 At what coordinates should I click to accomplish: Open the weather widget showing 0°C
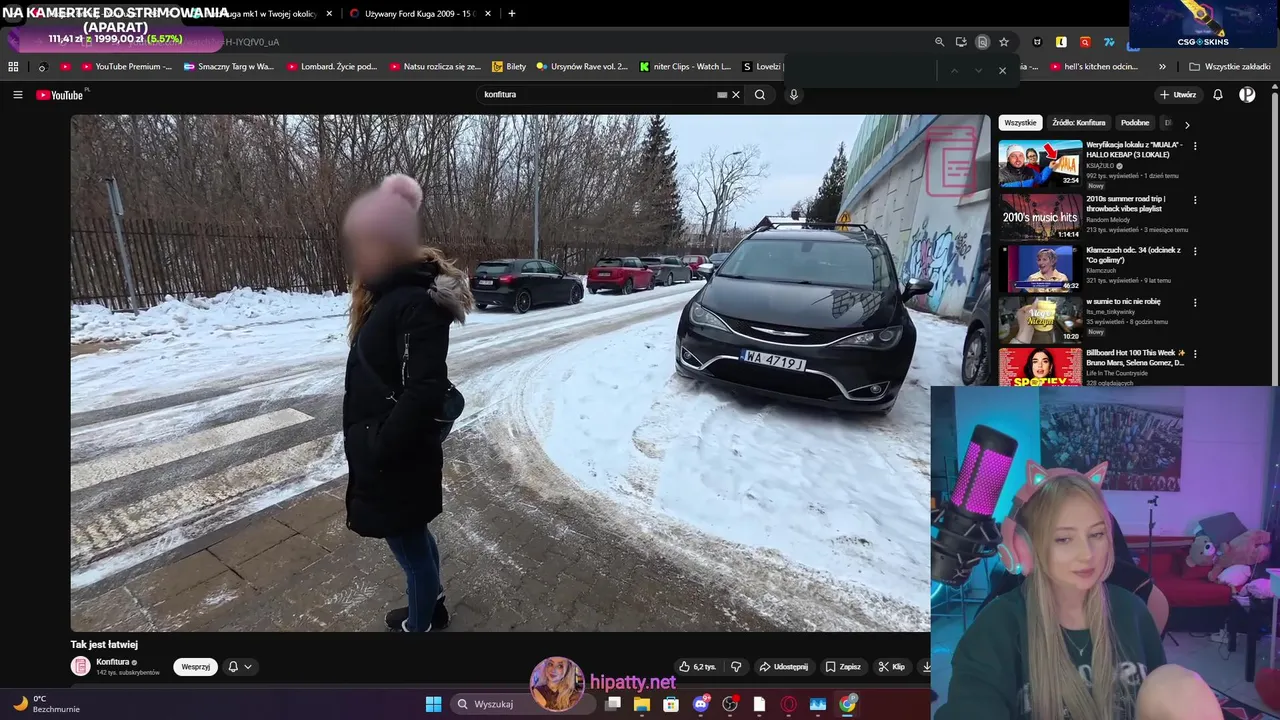45,704
